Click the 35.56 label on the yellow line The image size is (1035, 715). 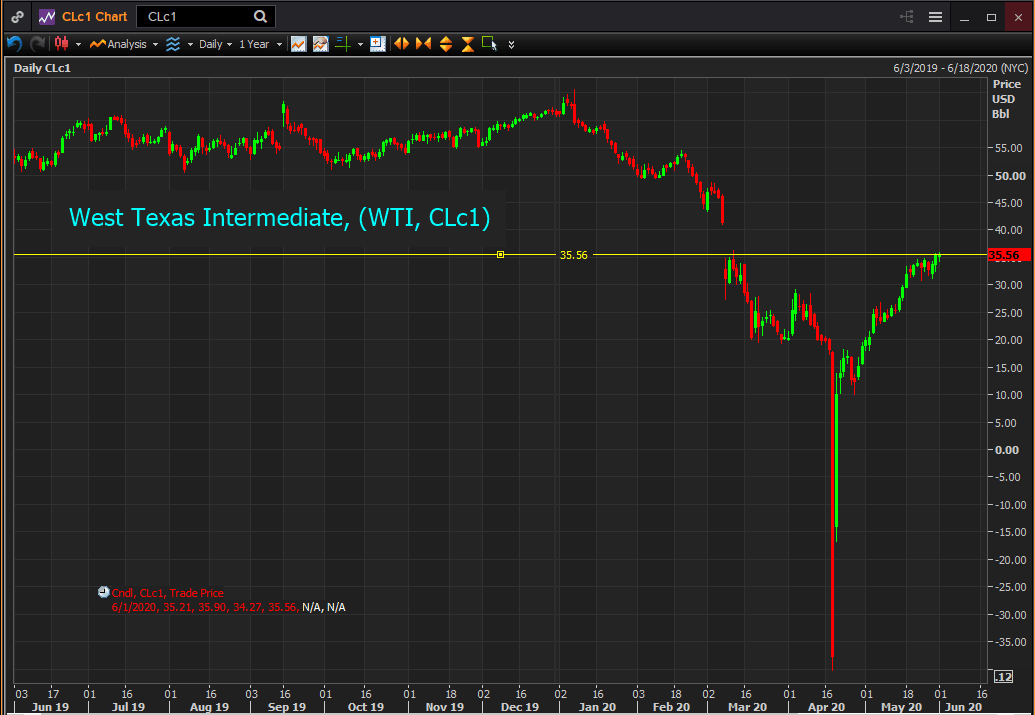click(x=574, y=255)
